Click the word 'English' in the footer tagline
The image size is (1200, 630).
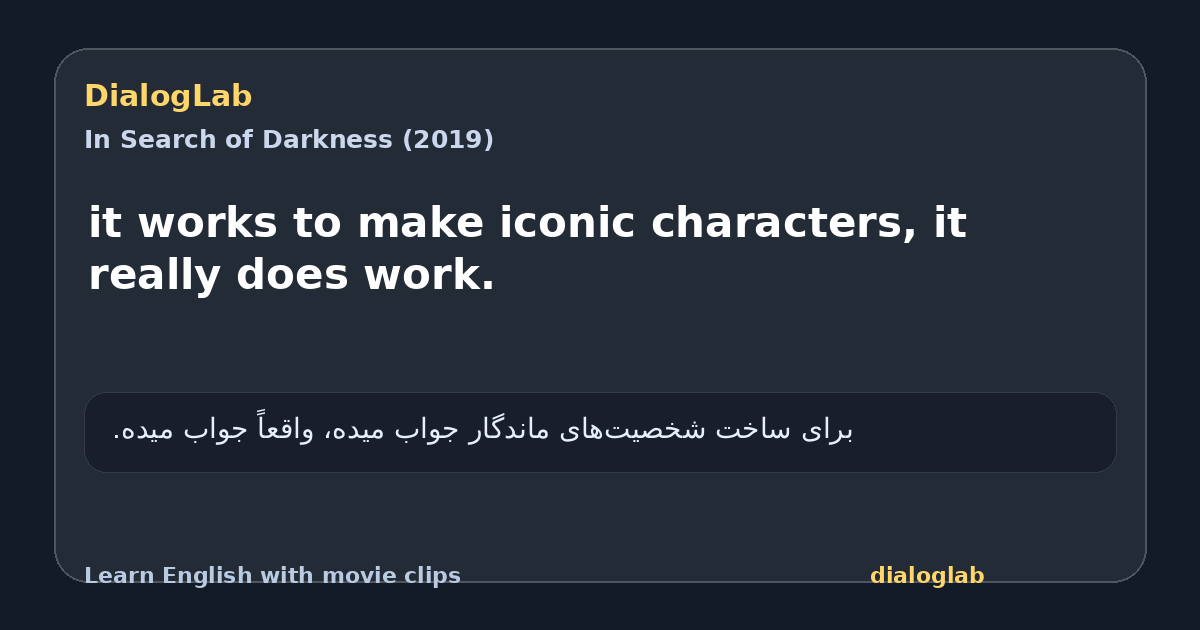[x=208, y=576]
